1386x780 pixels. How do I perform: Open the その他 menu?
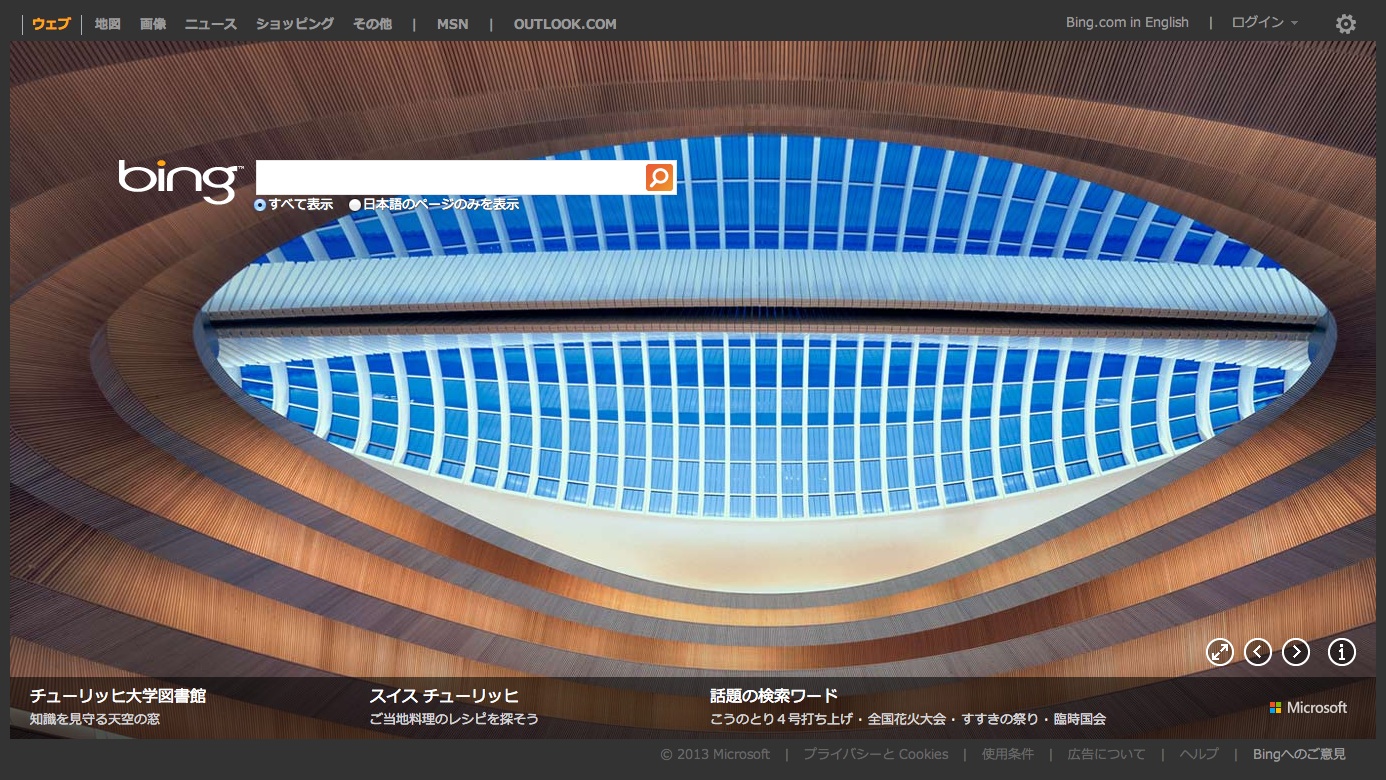[372, 24]
